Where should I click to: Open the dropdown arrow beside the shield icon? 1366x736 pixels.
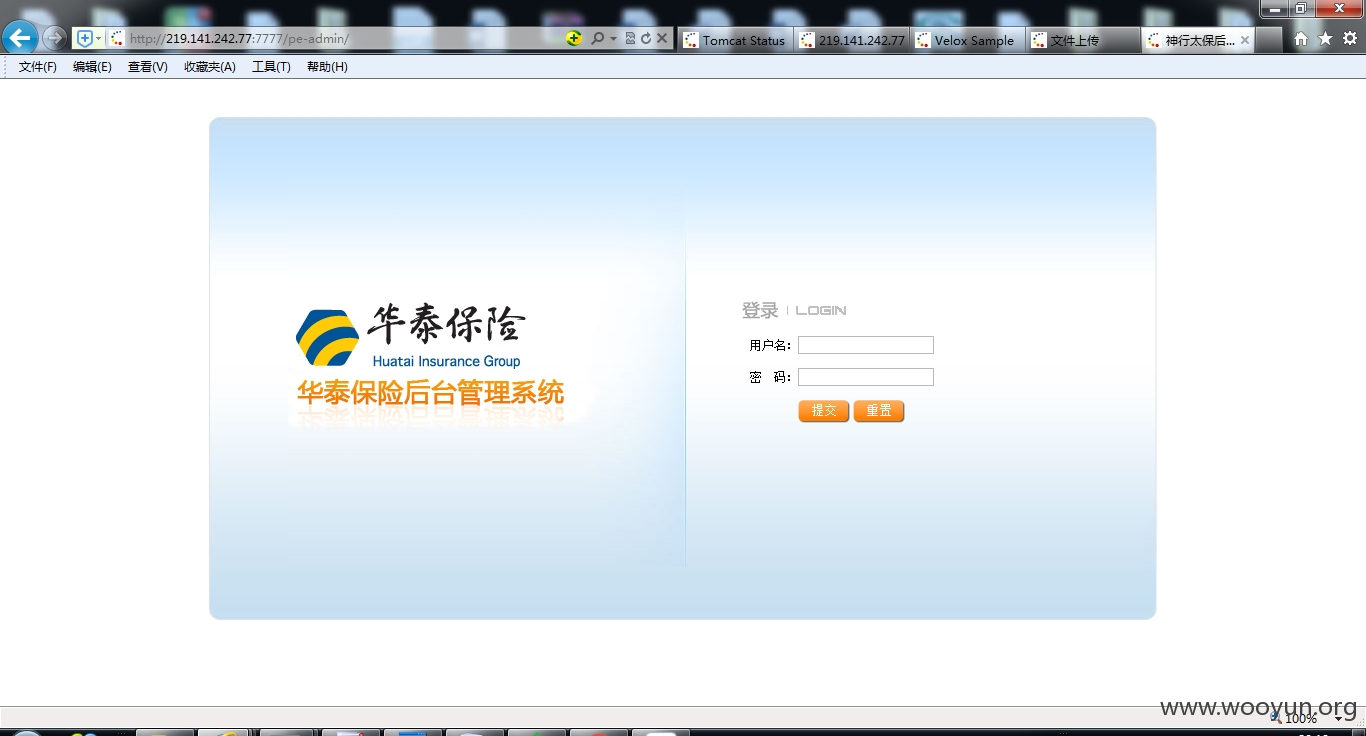[98, 39]
